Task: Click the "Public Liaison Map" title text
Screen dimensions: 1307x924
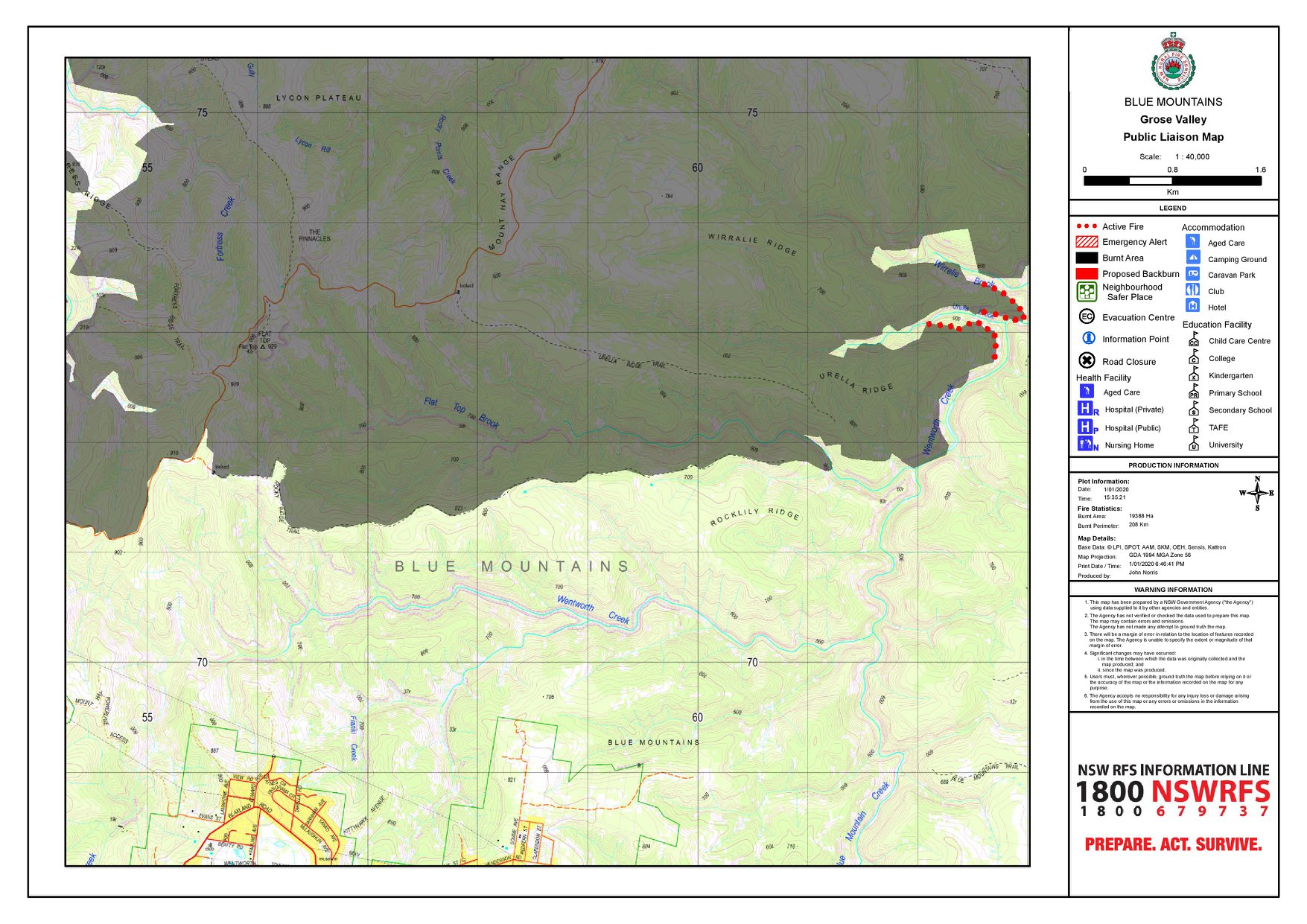Action: [1173, 137]
